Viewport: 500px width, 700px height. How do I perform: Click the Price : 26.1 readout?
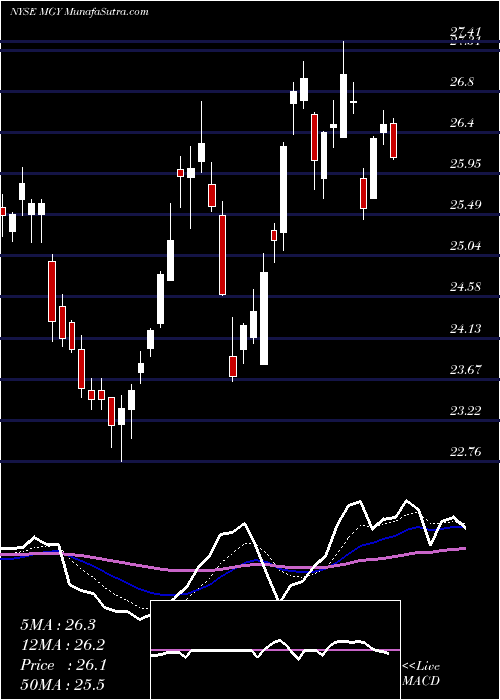[63, 665]
